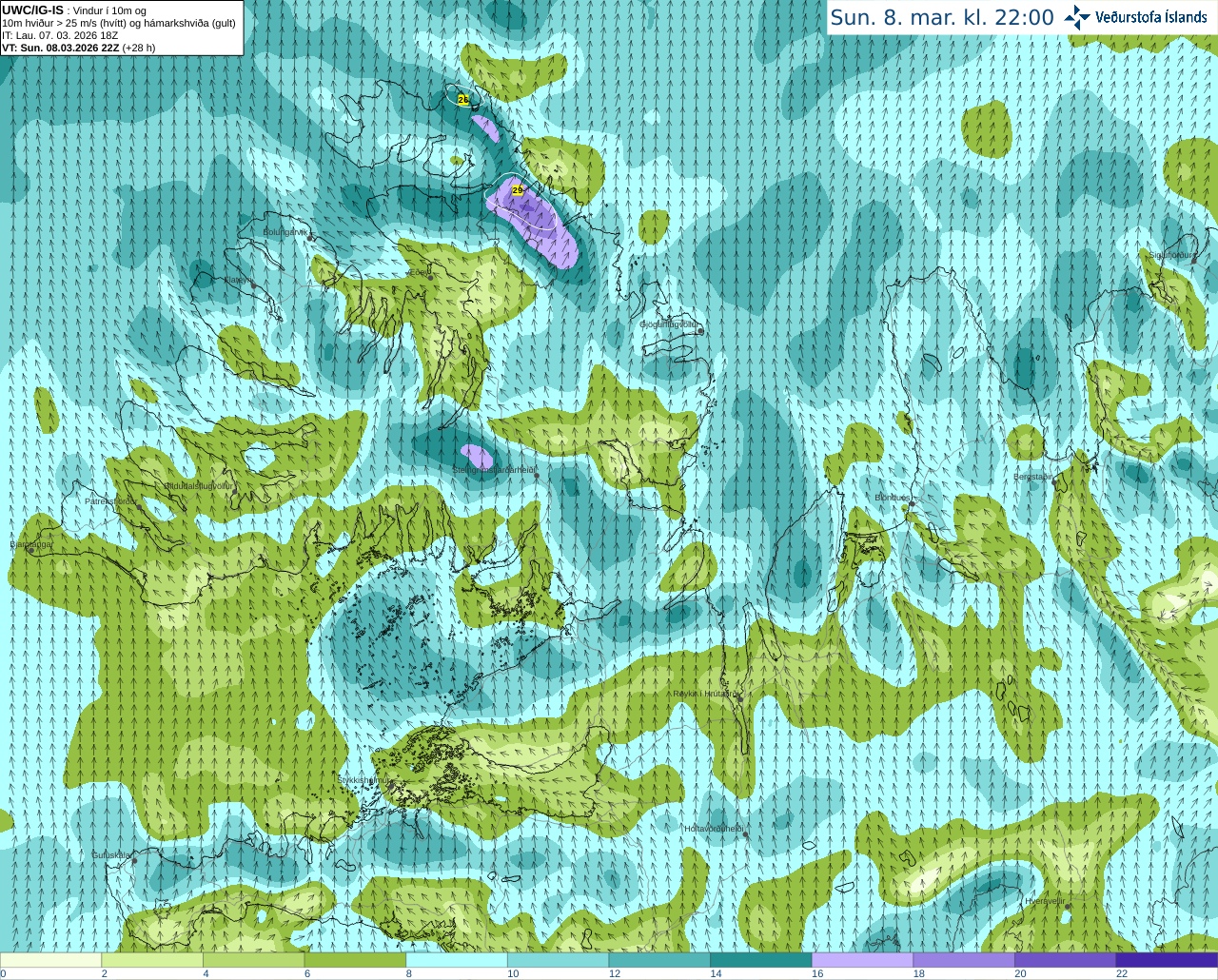Select the 4–6 m/s green legend swatch
1218x980 pixels.
point(253,960)
